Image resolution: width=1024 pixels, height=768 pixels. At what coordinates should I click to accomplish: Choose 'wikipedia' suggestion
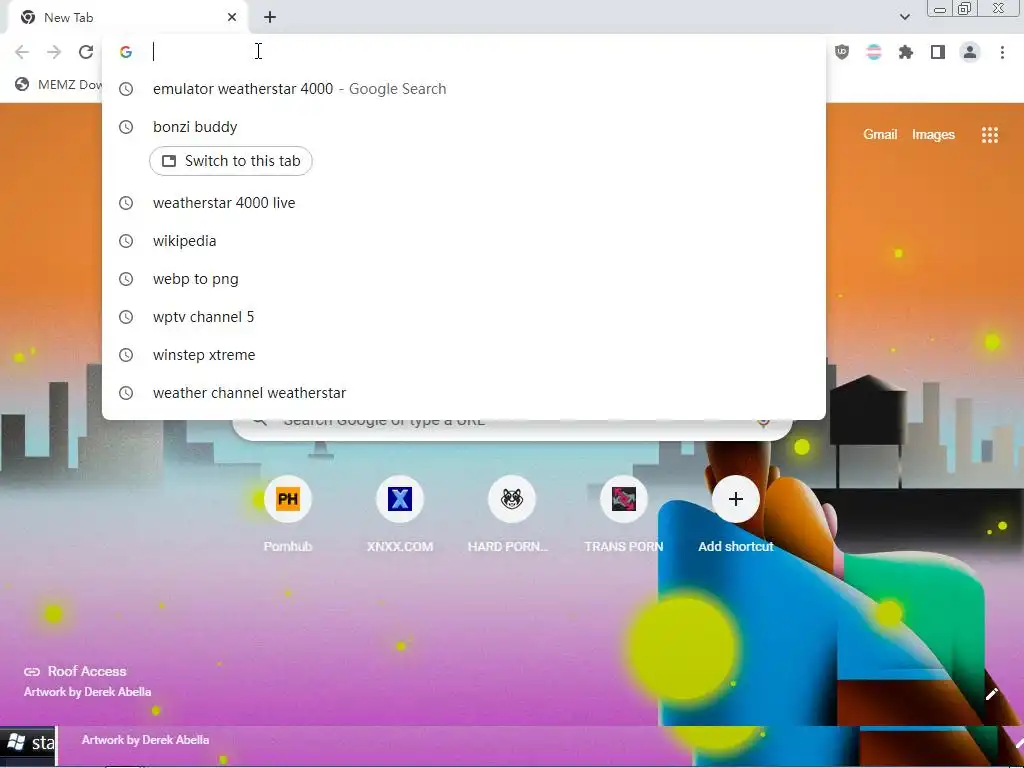(x=464, y=241)
